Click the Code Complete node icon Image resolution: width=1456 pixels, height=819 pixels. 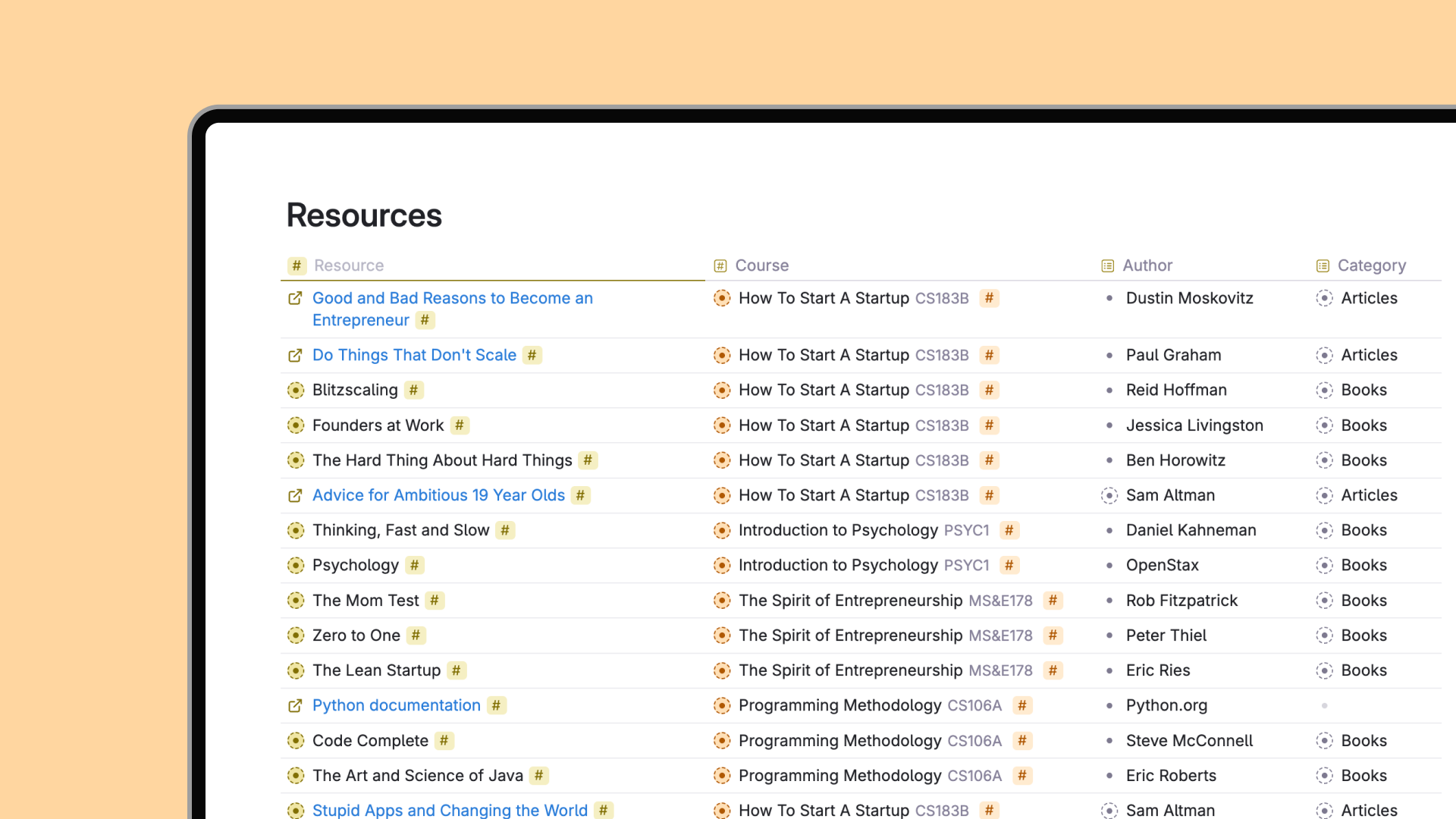pos(296,741)
